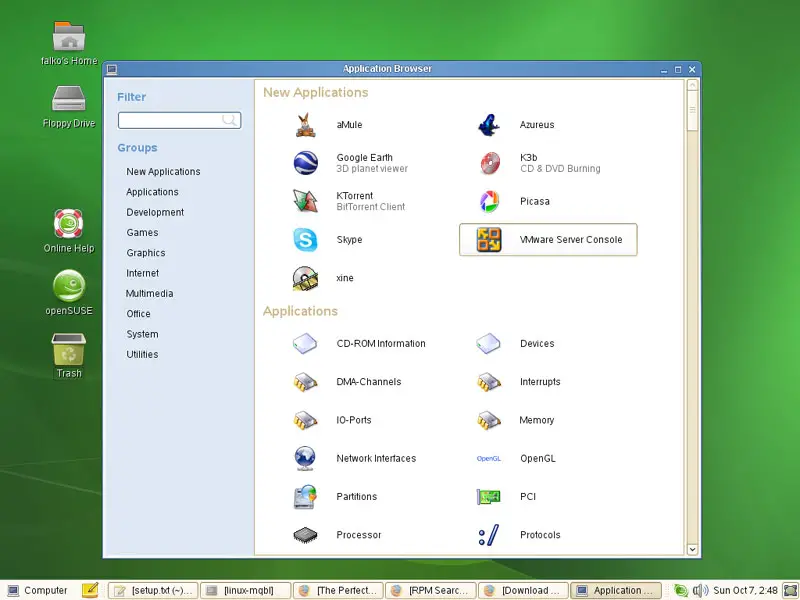Click the Google Earth label text

[x=364, y=158]
